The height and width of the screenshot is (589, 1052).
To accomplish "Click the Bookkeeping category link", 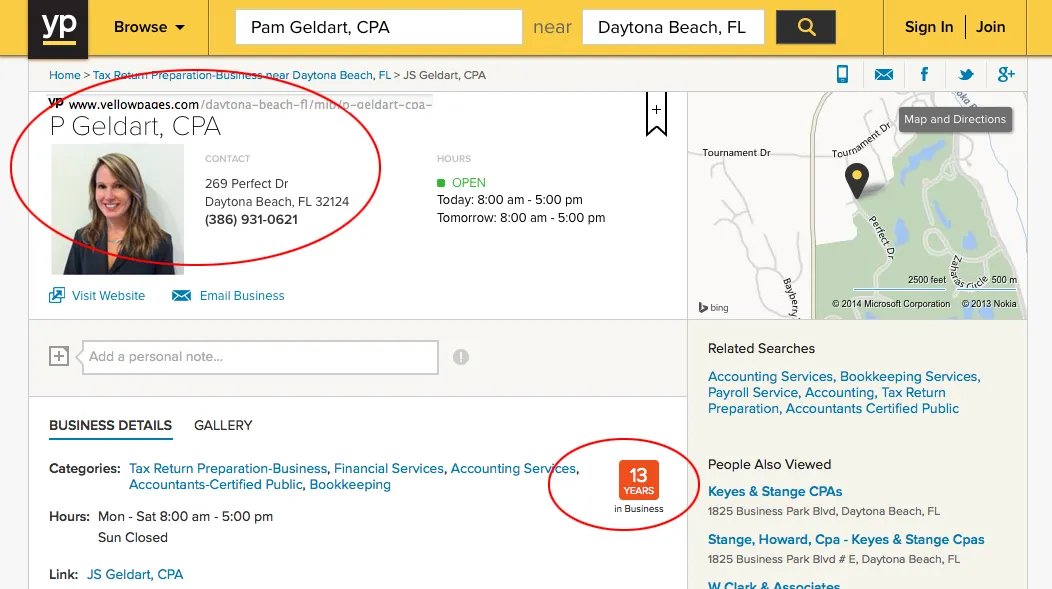I will [350, 484].
